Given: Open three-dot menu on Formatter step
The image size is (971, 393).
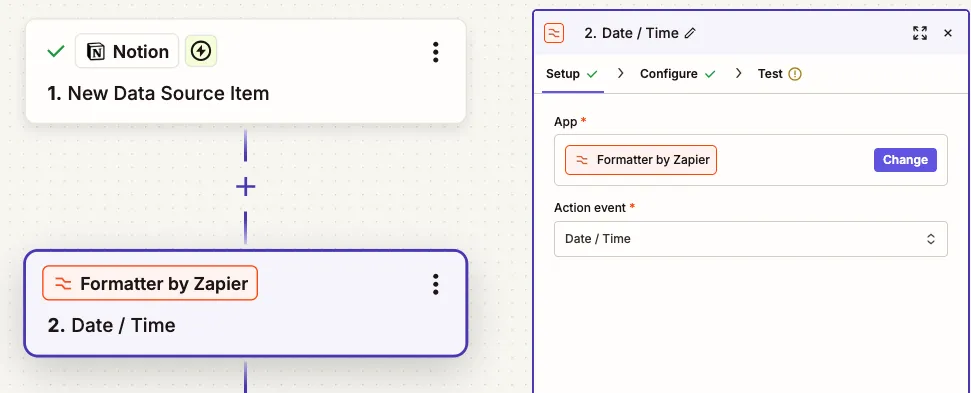Looking at the screenshot, I should [436, 284].
